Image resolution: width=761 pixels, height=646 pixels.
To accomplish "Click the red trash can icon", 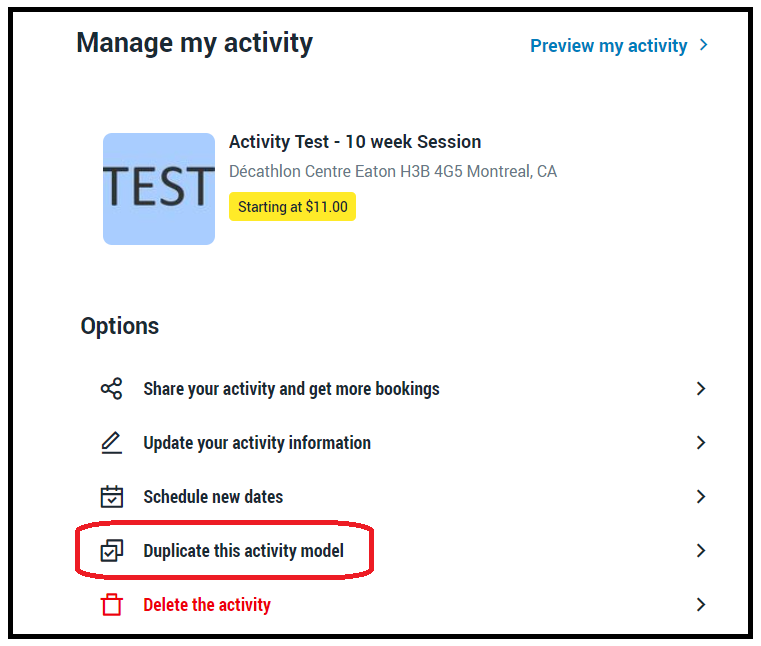I will 112,605.
